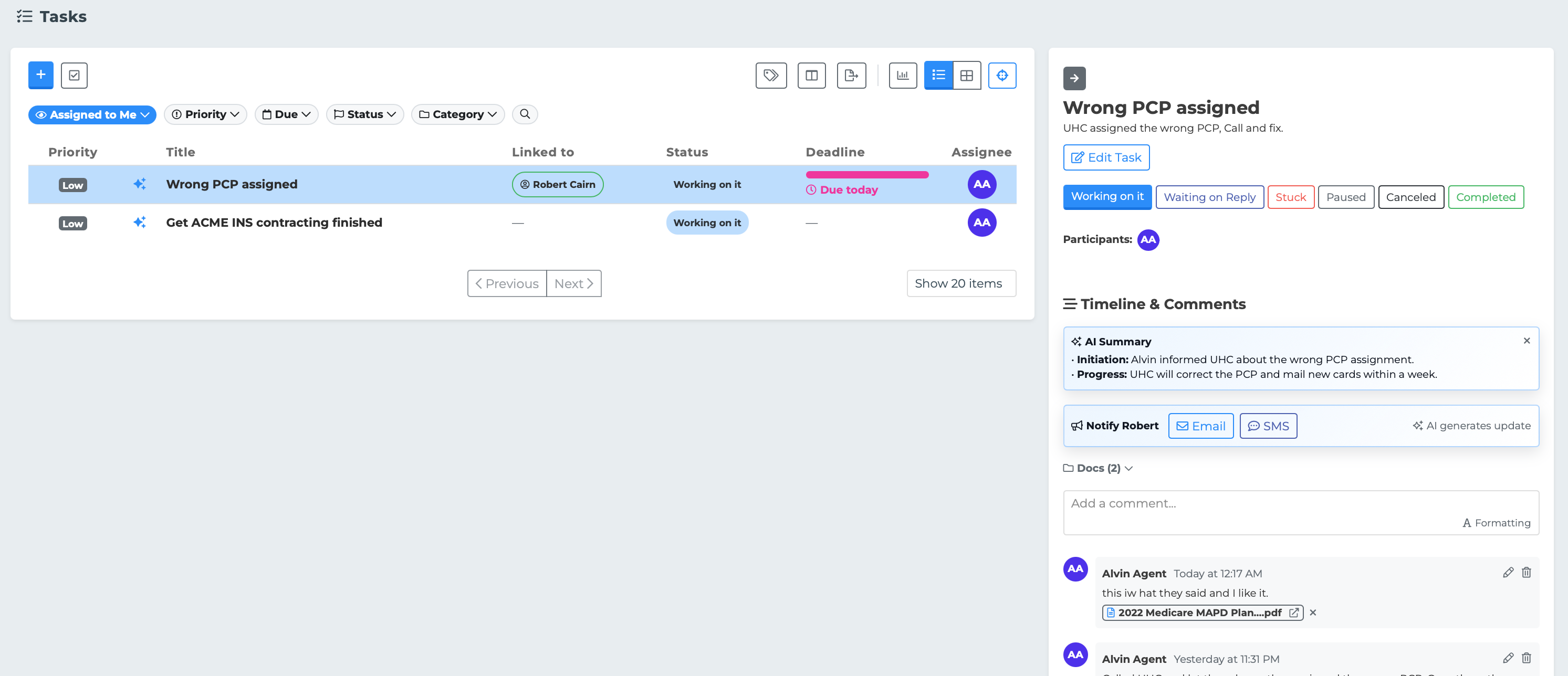This screenshot has width=1568, height=676.
Task: Switch to the grid board view icon
Action: click(x=966, y=76)
